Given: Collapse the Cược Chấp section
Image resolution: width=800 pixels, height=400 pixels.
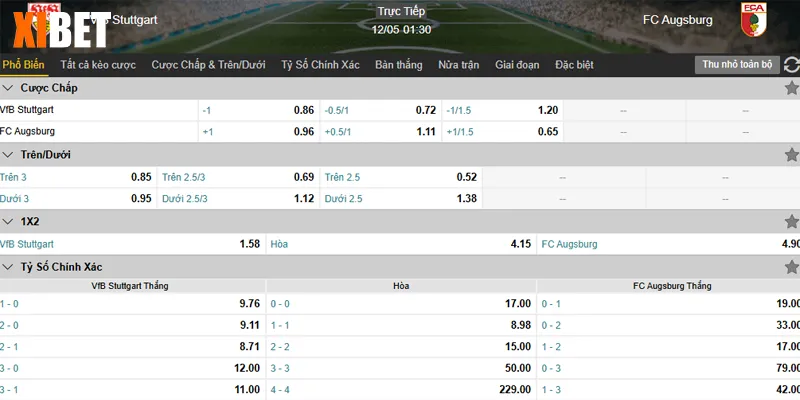Looking at the screenshot, I should click(9, 88).
